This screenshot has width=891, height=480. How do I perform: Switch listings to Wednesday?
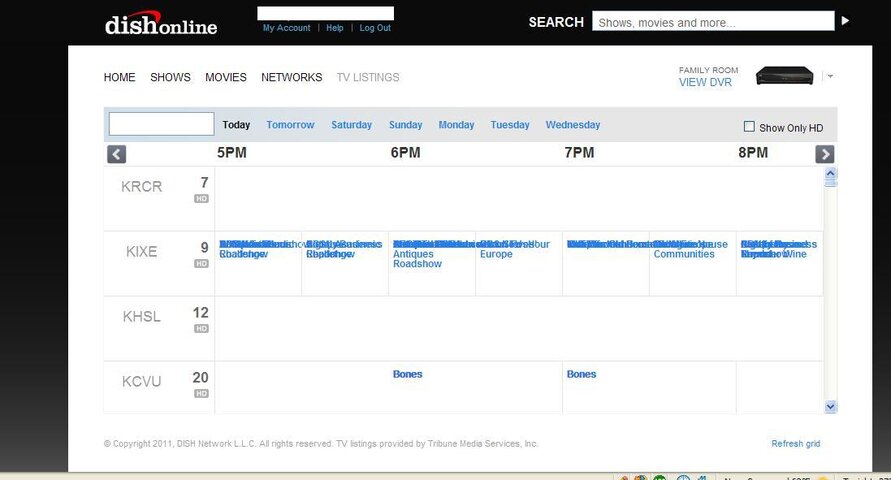tap(573, 125)
